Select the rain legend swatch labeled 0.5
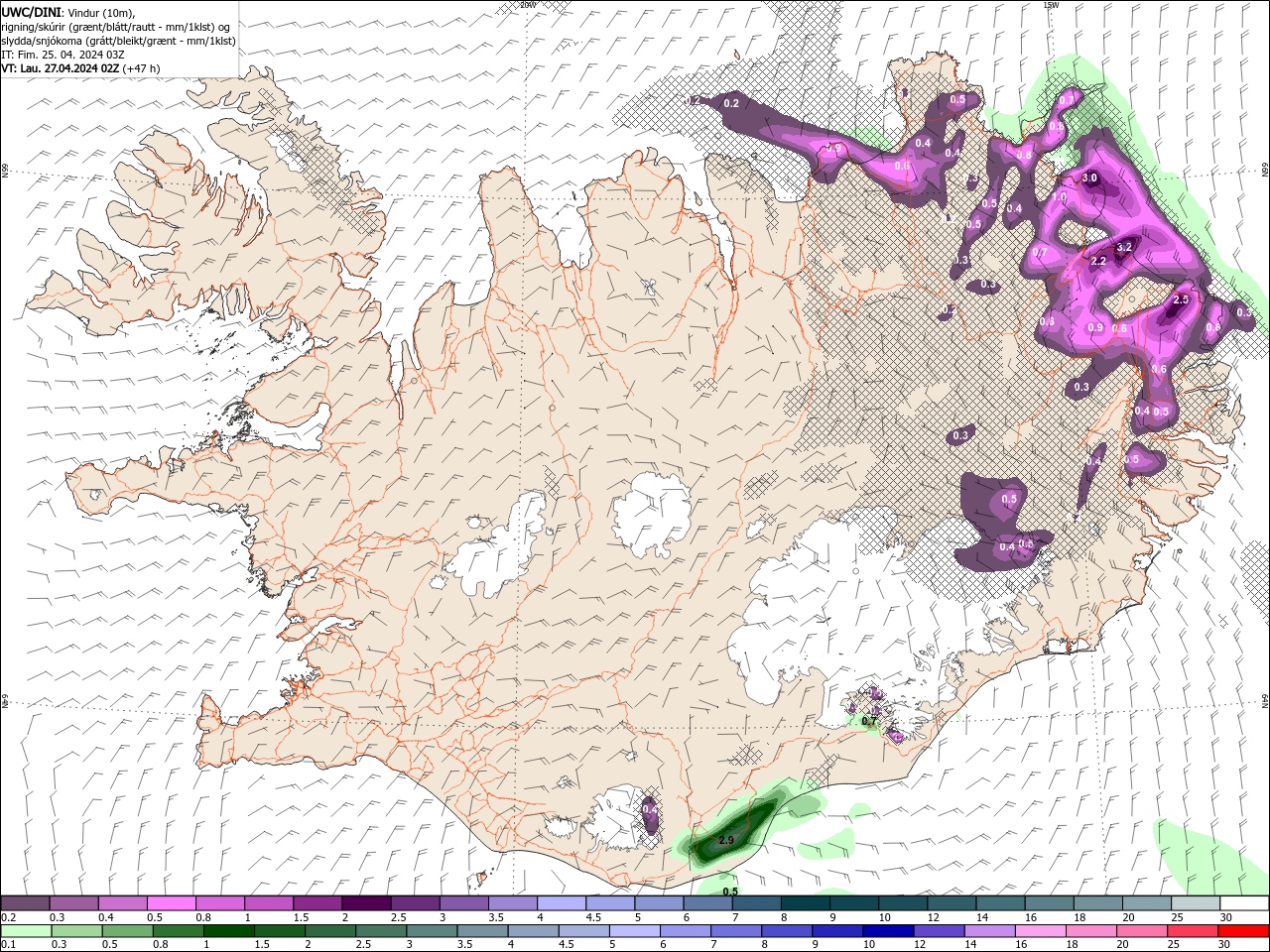Image resolution: width=1270 pixels, height=952 pixels. click(127, 931)
